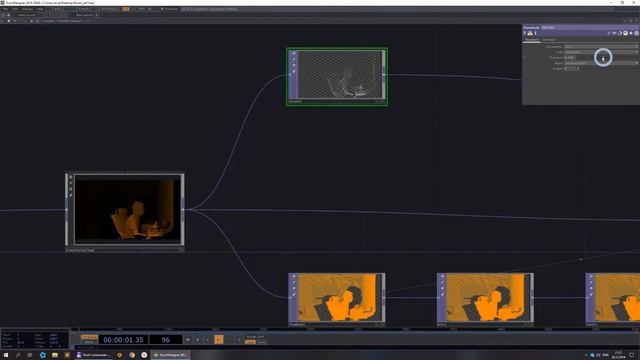Open the File menu

(x=5, y=9)
